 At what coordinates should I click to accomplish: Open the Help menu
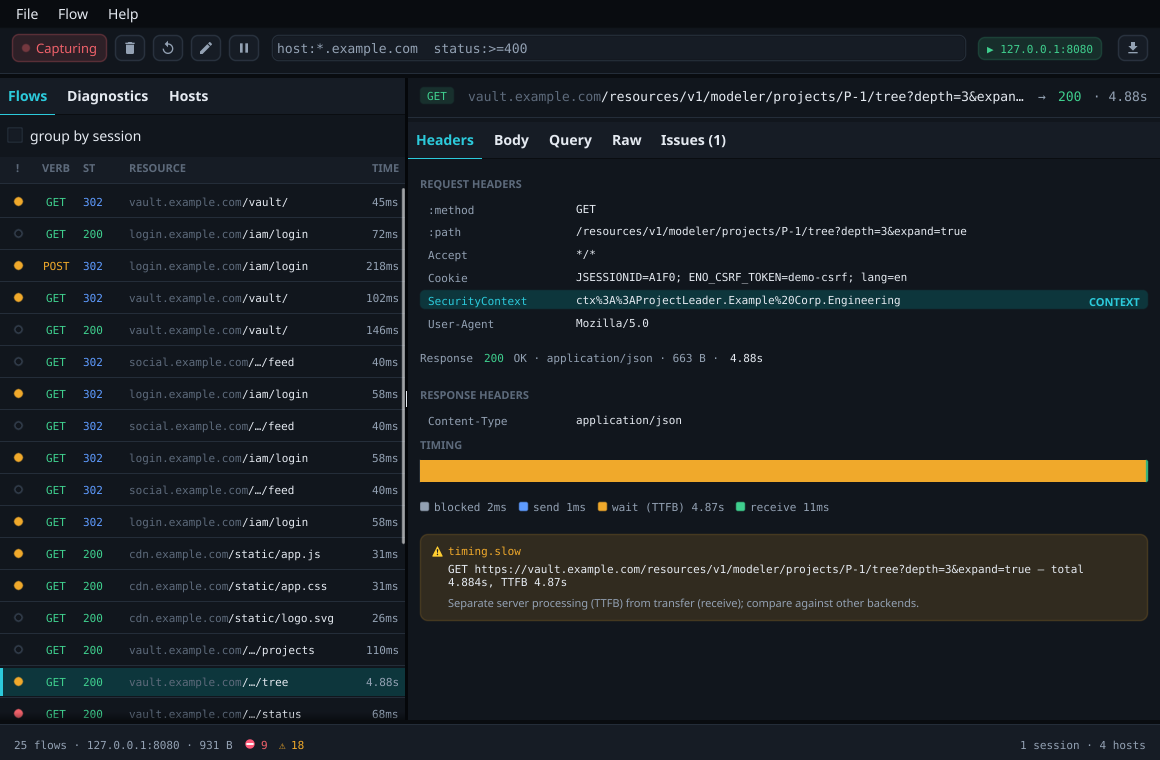tap(123, 14)
